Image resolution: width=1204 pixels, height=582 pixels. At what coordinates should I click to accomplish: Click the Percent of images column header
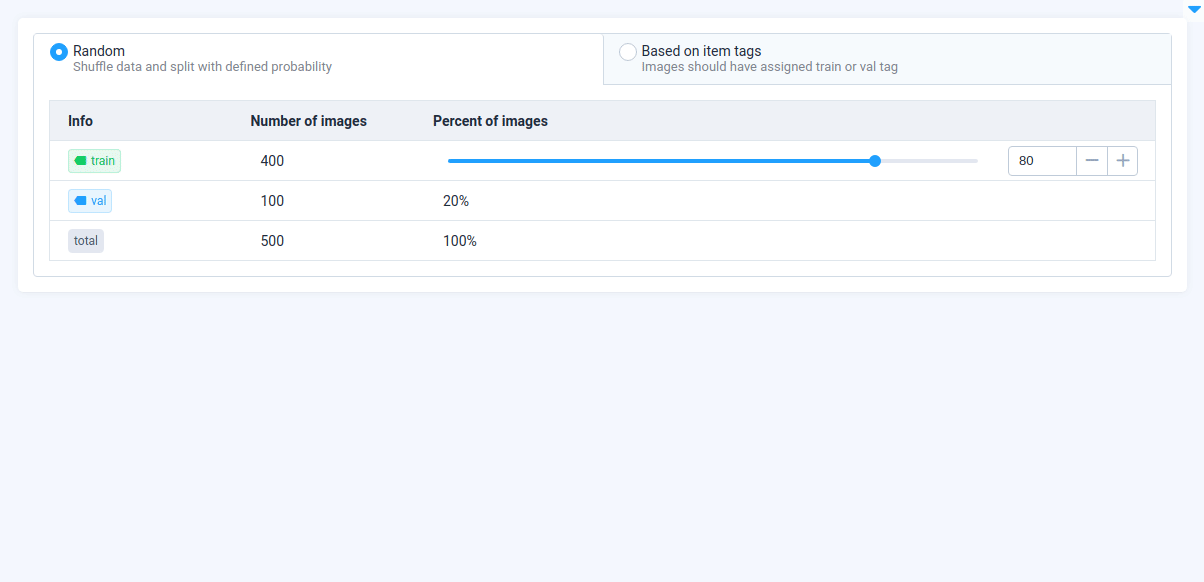[x=490, y=121]
